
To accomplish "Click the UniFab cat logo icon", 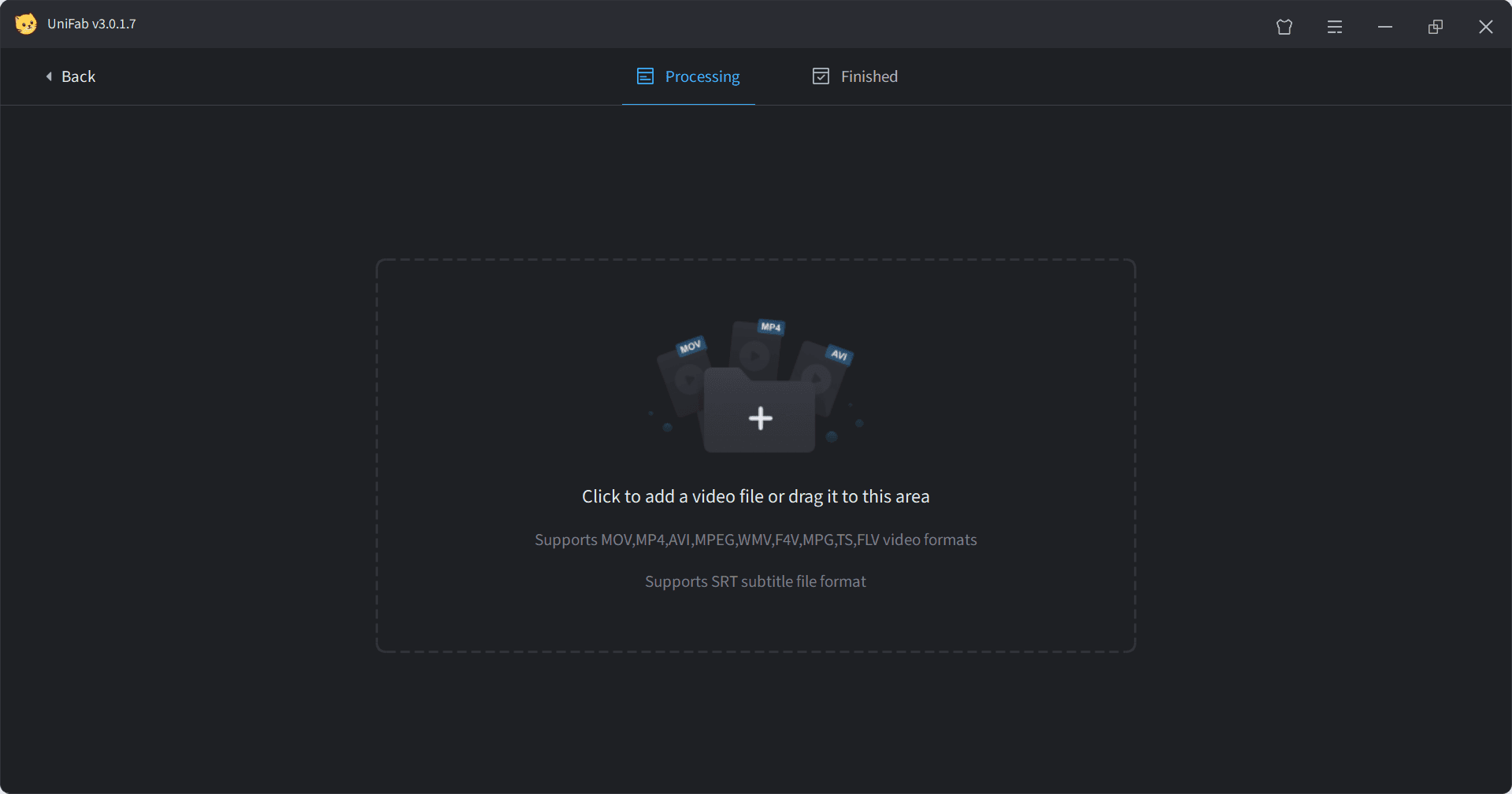I will click(26, 24).
